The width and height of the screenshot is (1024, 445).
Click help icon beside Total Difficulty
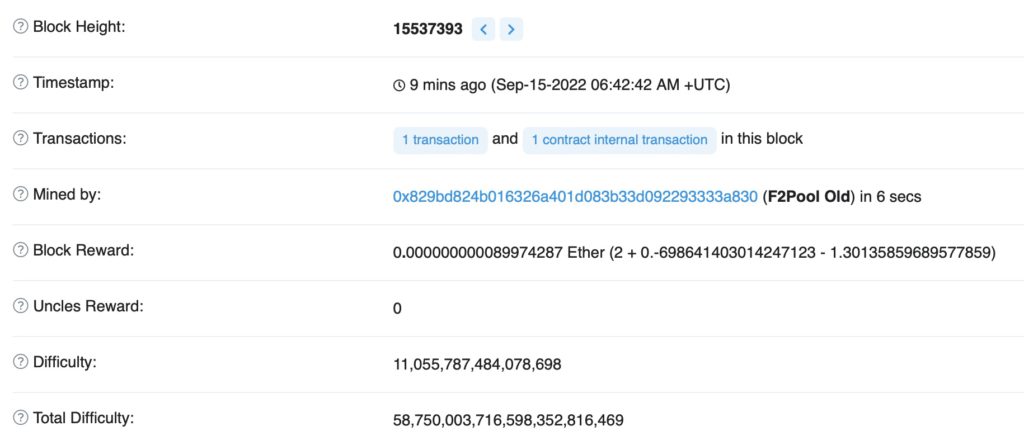21,418
